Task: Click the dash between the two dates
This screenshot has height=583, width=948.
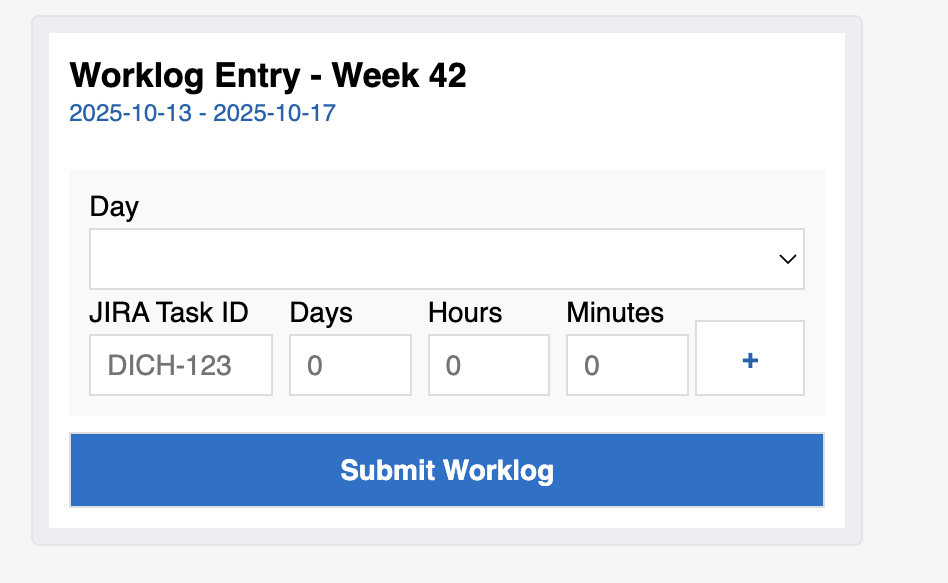Action: (x=202, y=113)
